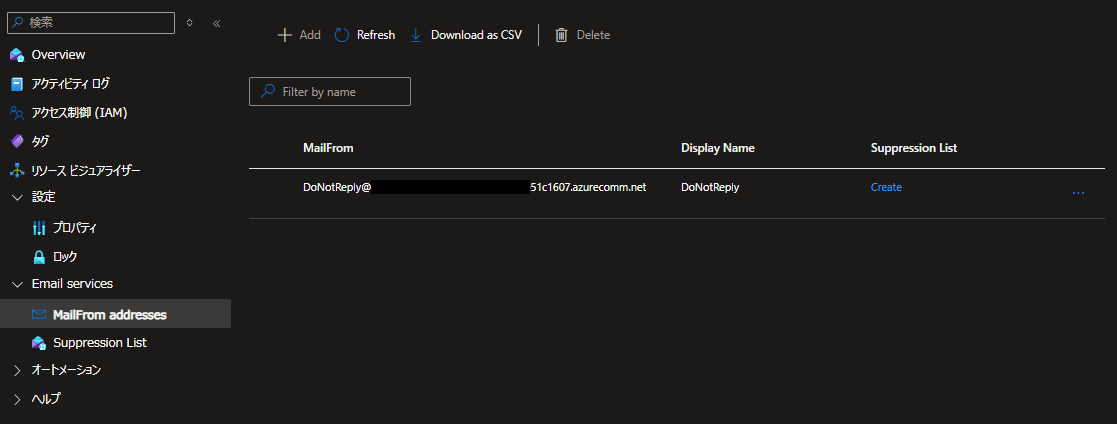Click the Download as CSV arrow icon
1117x424 pixels.
(x=416, y=35)
